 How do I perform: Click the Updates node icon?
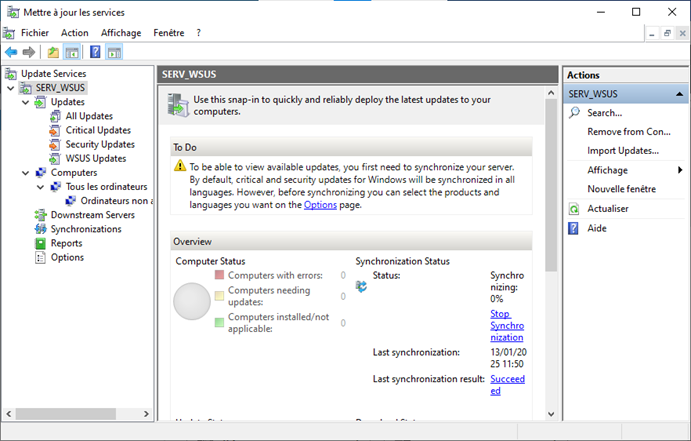(40, 102)
